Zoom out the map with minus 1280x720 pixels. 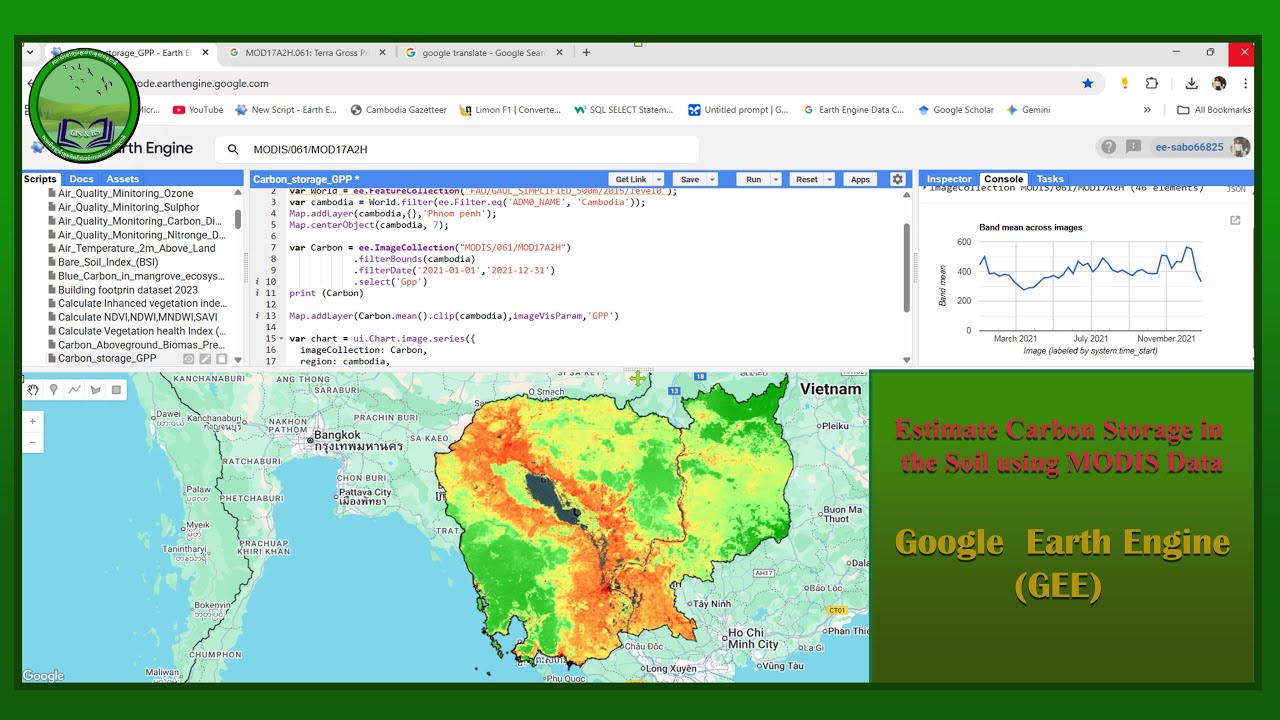coord(33,442)
